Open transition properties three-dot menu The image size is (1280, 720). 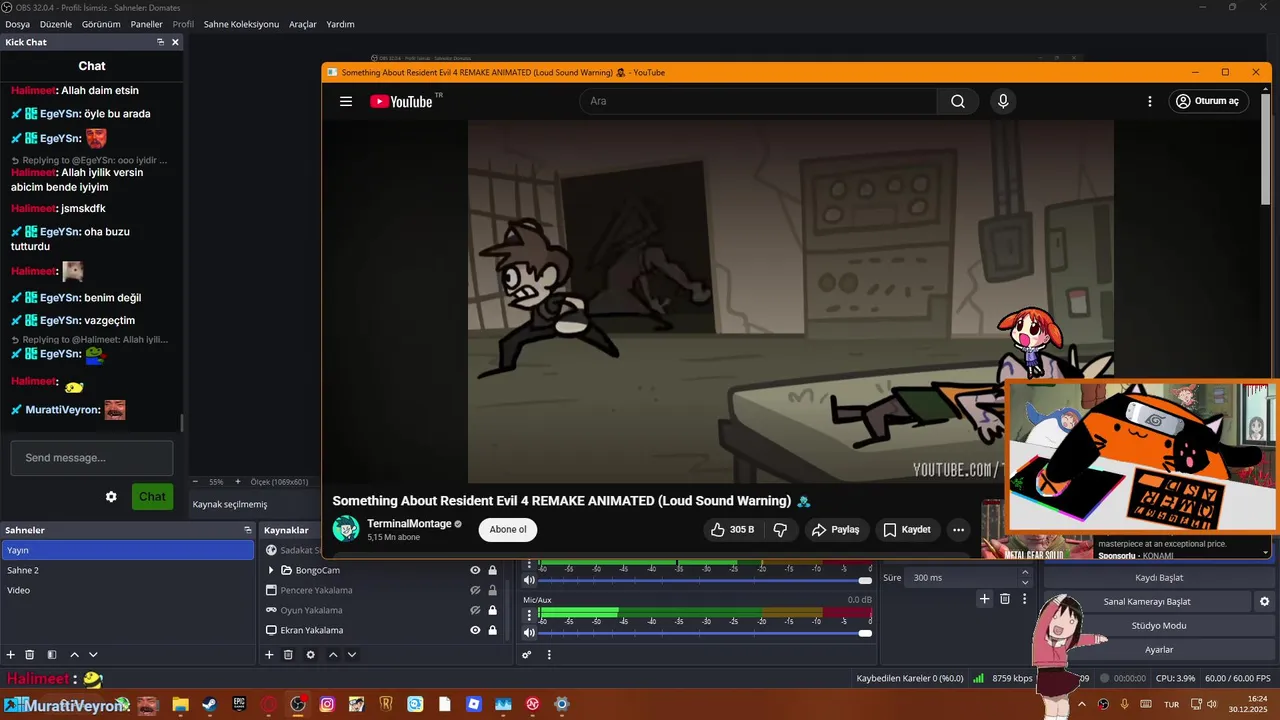(x=1024, y=599)
